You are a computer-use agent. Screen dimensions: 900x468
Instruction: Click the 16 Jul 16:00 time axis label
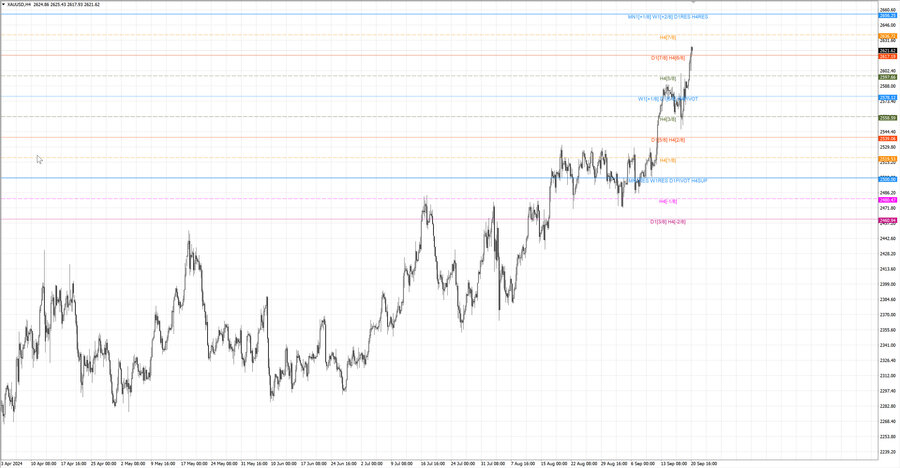coord(432,463)
